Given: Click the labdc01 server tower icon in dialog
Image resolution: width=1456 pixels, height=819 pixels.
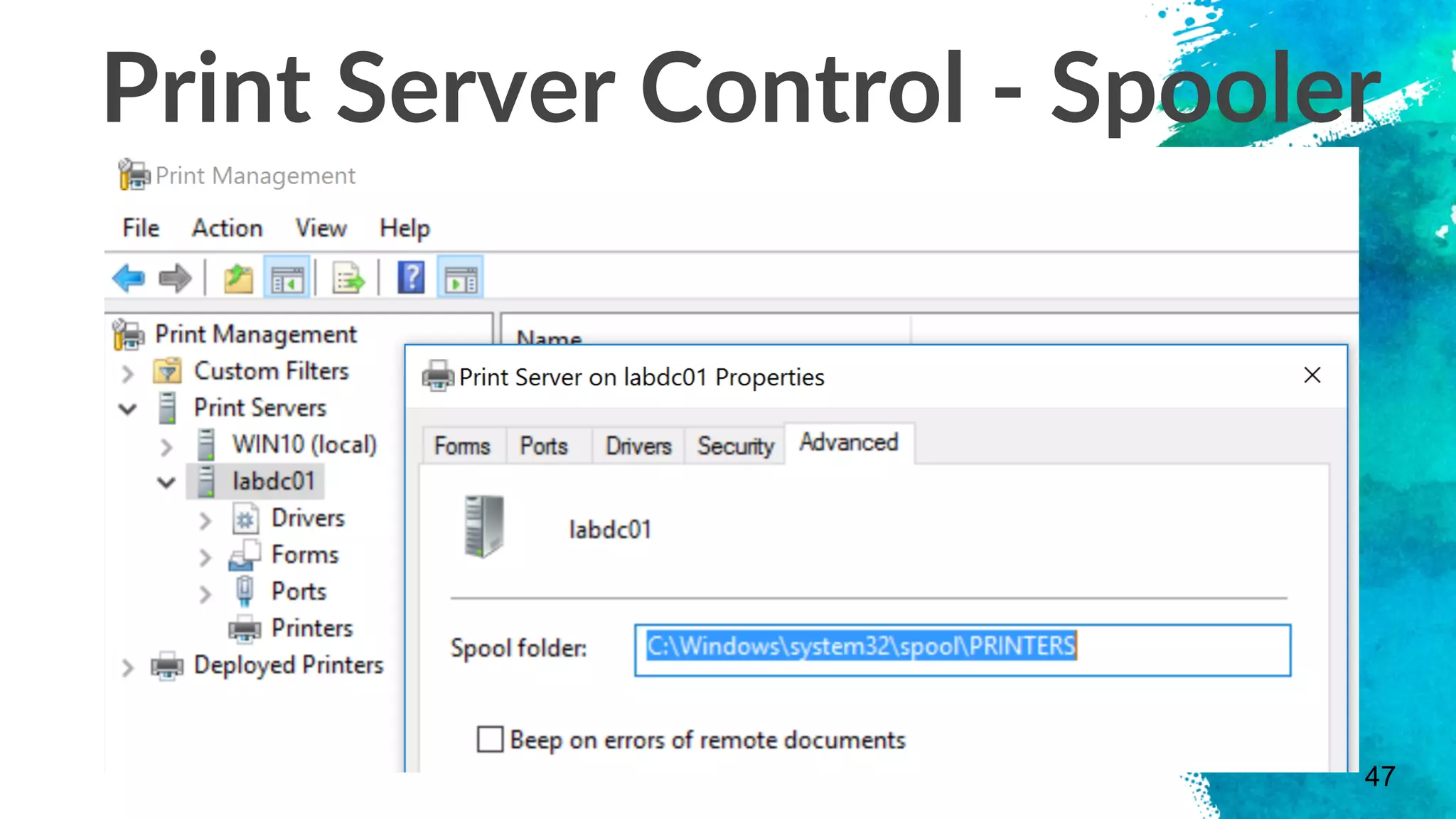Looking at the screenshot, I should 483,527.
